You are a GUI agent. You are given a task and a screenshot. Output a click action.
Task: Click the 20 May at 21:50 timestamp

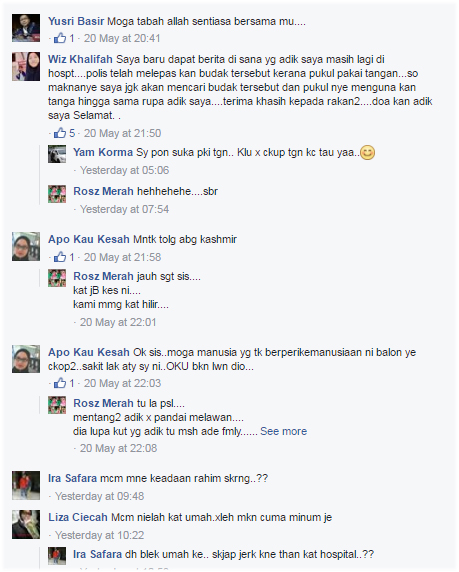[x=122, y=133]
